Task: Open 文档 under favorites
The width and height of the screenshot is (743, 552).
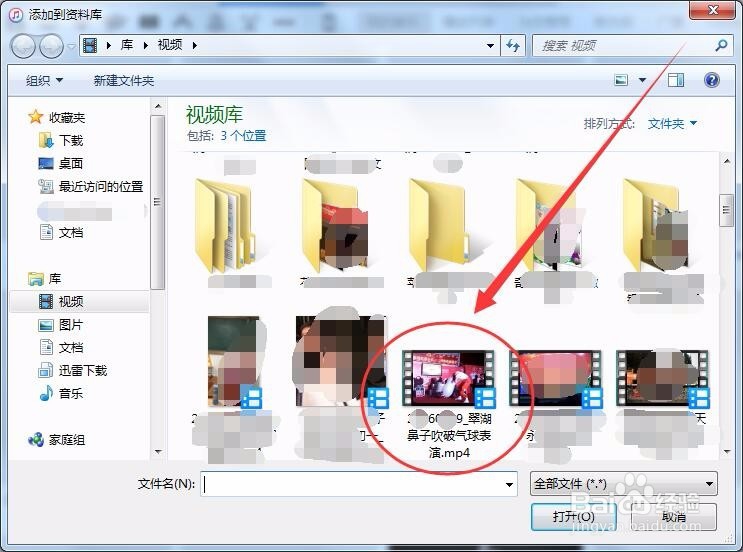Action: [x=62, y=232]
